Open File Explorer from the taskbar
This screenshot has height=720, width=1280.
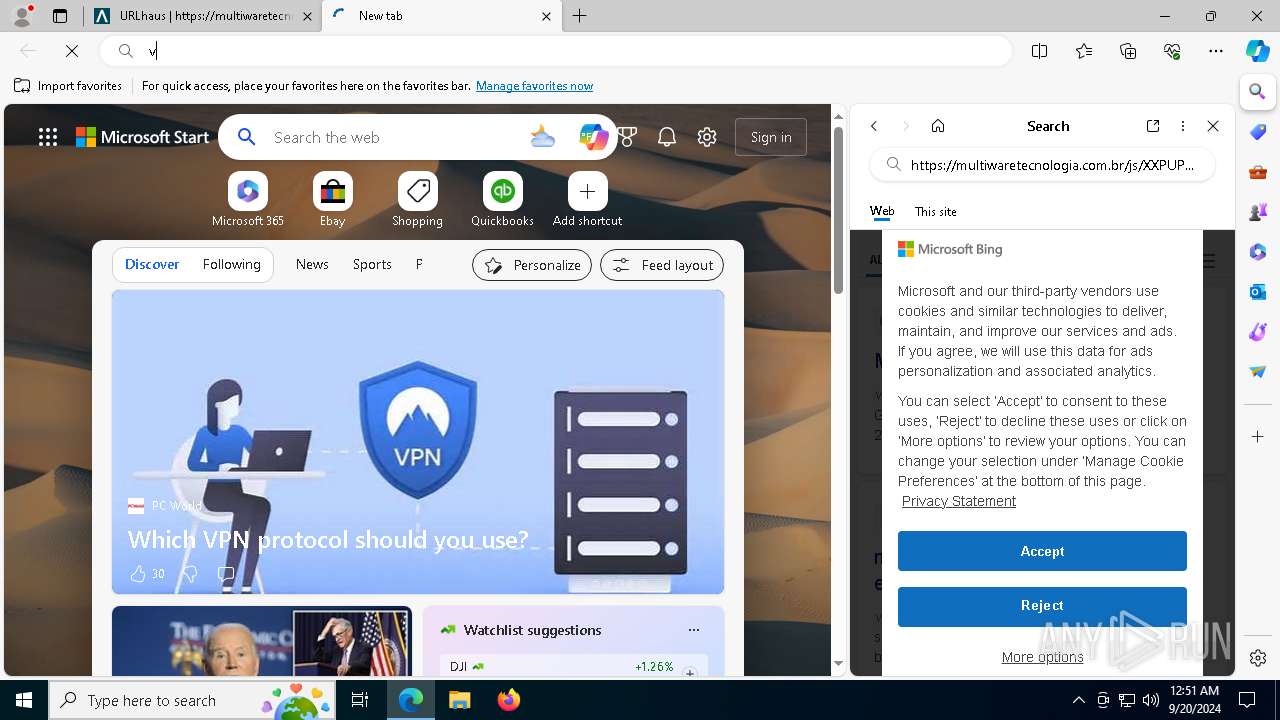point(459,700)
